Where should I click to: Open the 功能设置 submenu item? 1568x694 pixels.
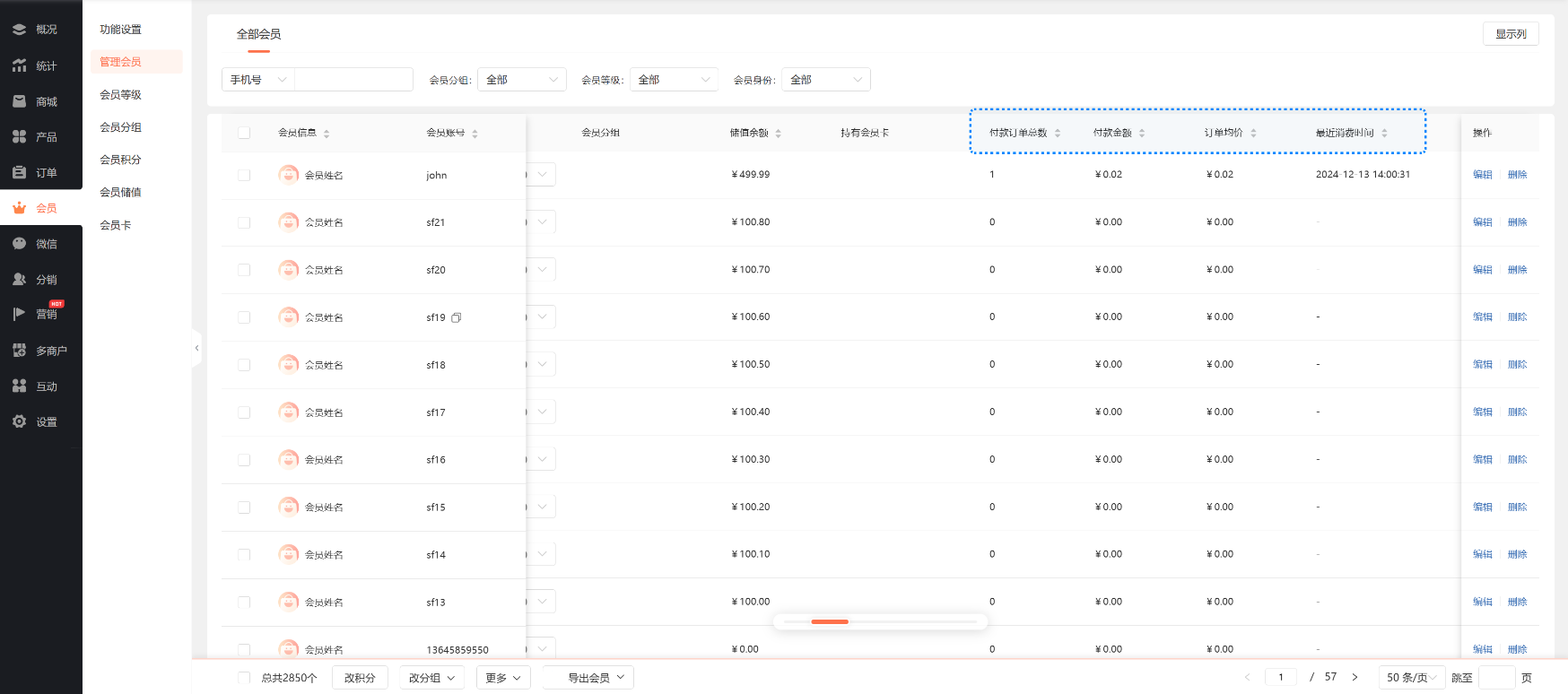[121, 30]
